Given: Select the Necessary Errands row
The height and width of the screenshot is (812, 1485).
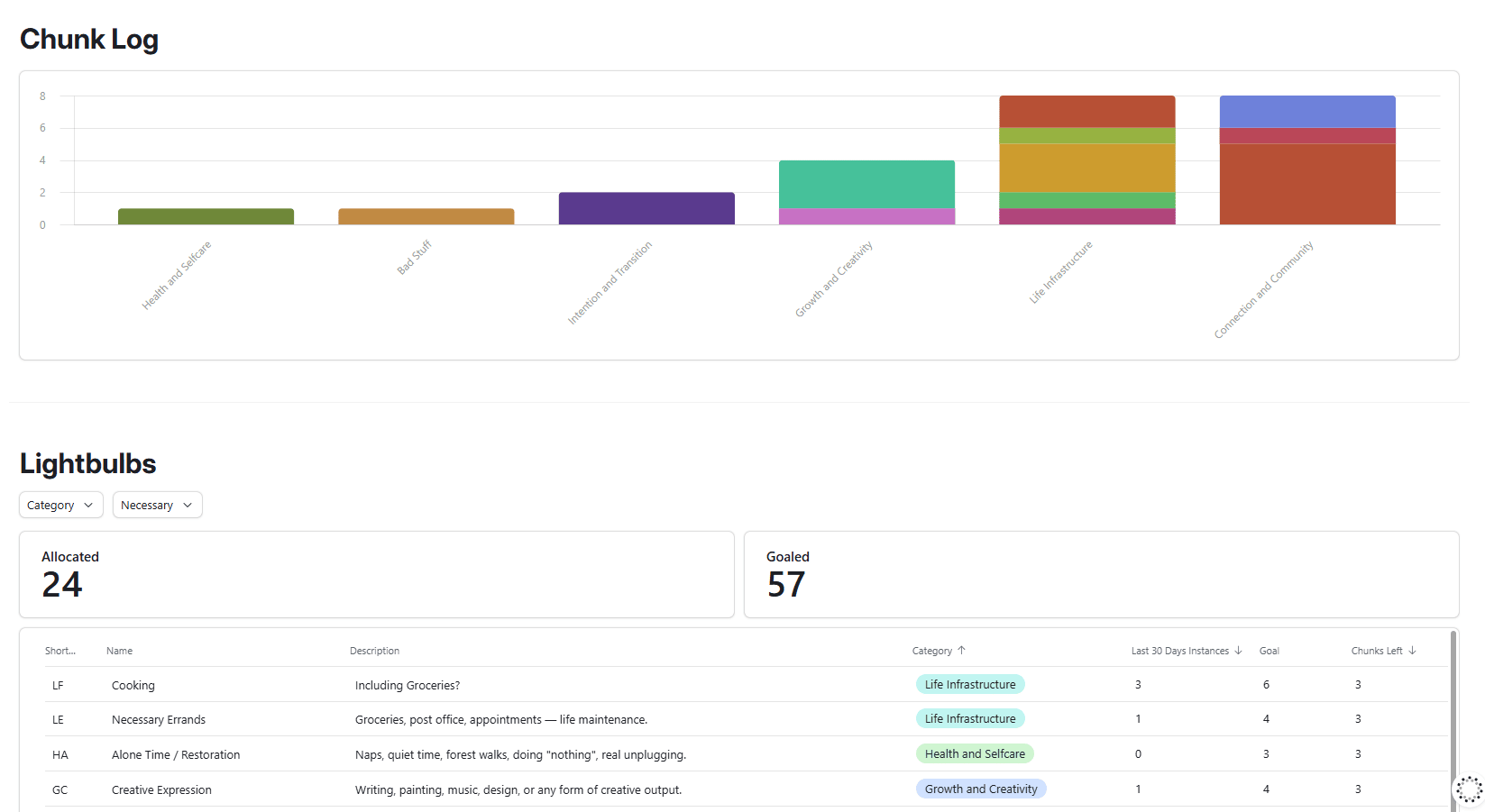Looking at the screenshot, I should point(746,719).
